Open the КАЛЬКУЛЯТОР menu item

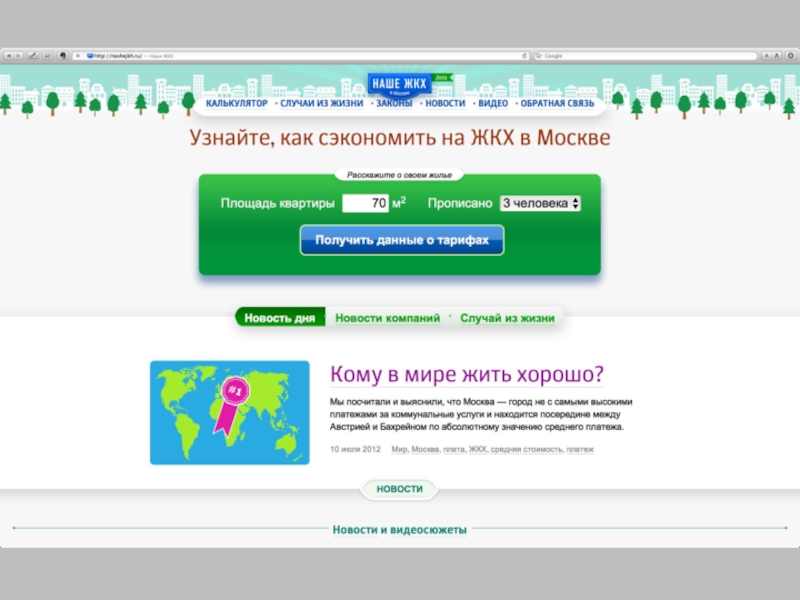click(x=237, y=103)
